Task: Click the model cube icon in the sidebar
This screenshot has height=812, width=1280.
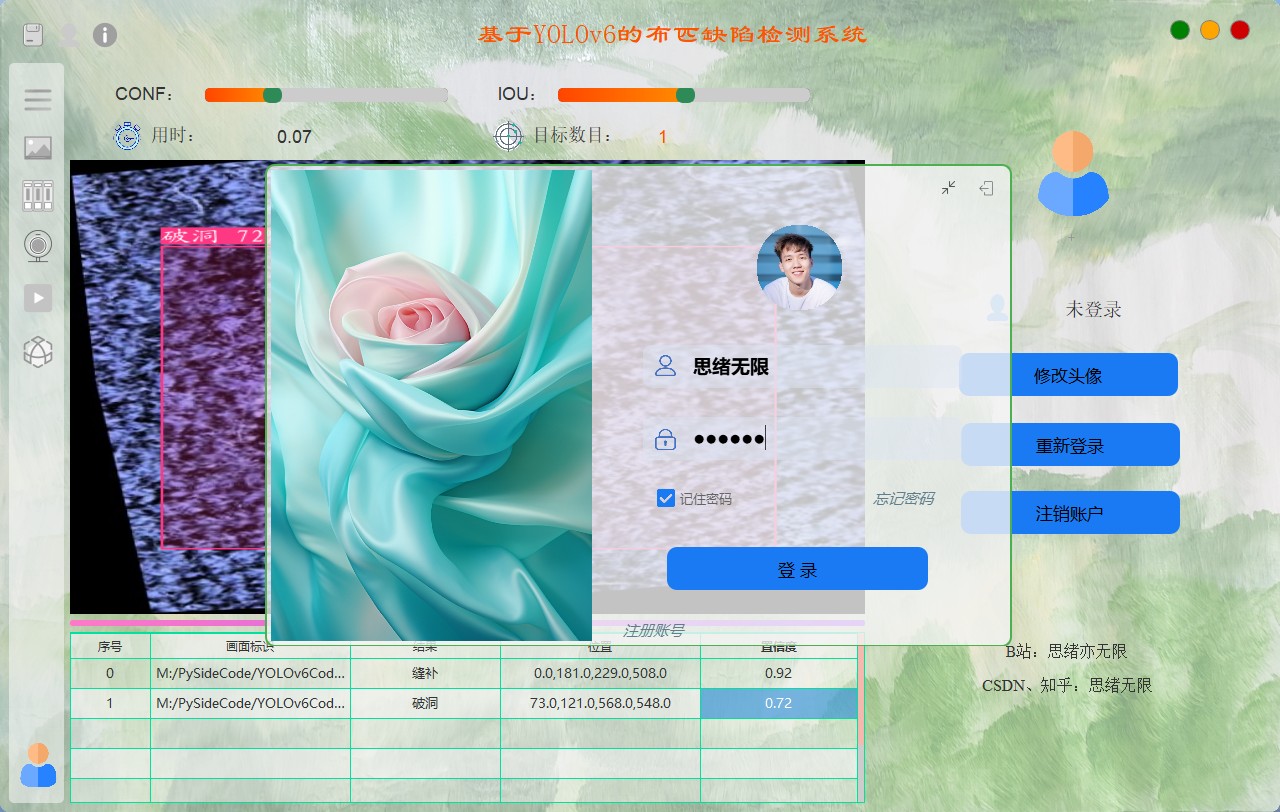Action: coord(38,351)
